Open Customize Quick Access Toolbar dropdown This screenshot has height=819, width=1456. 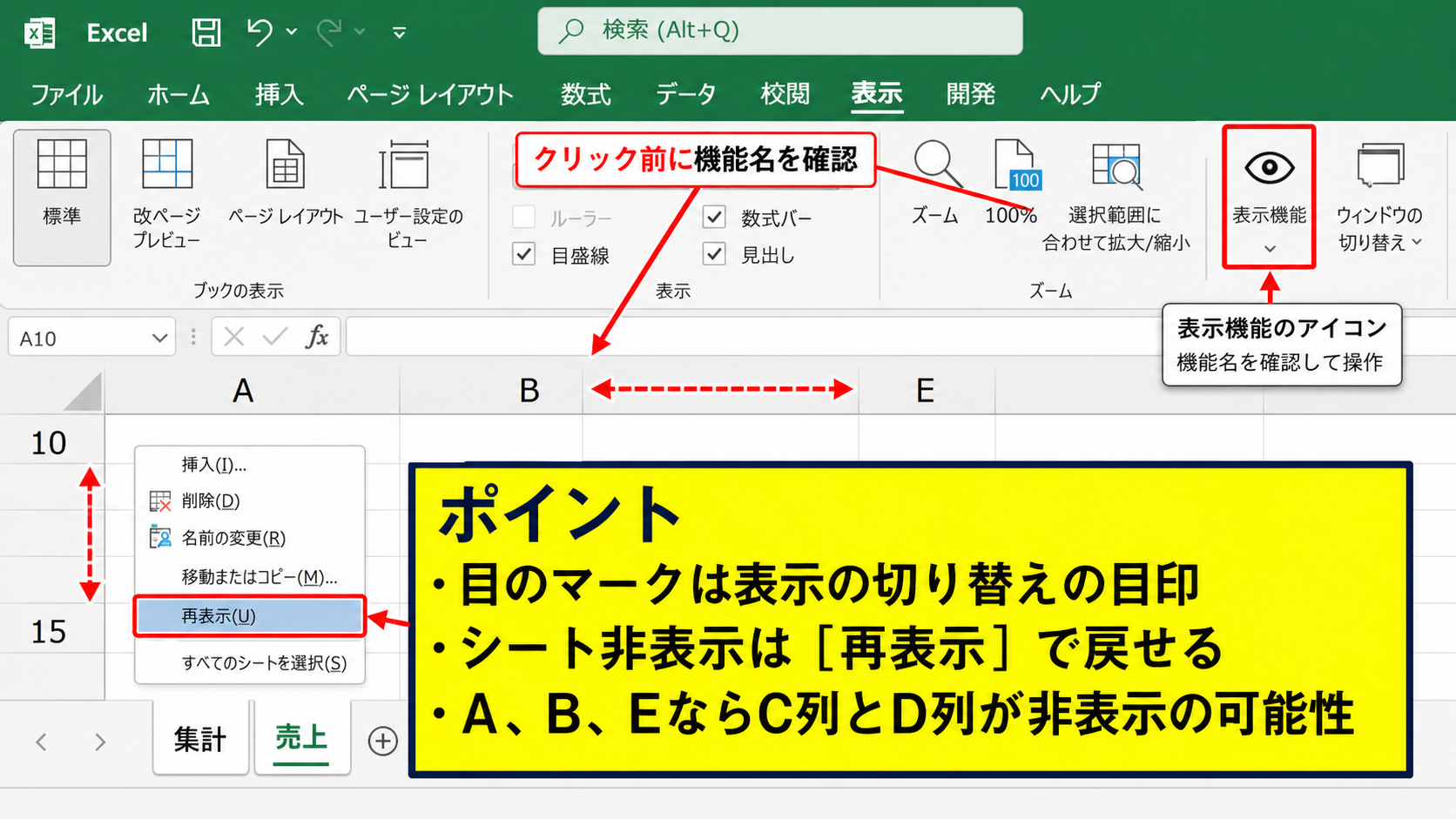[400, 33]
